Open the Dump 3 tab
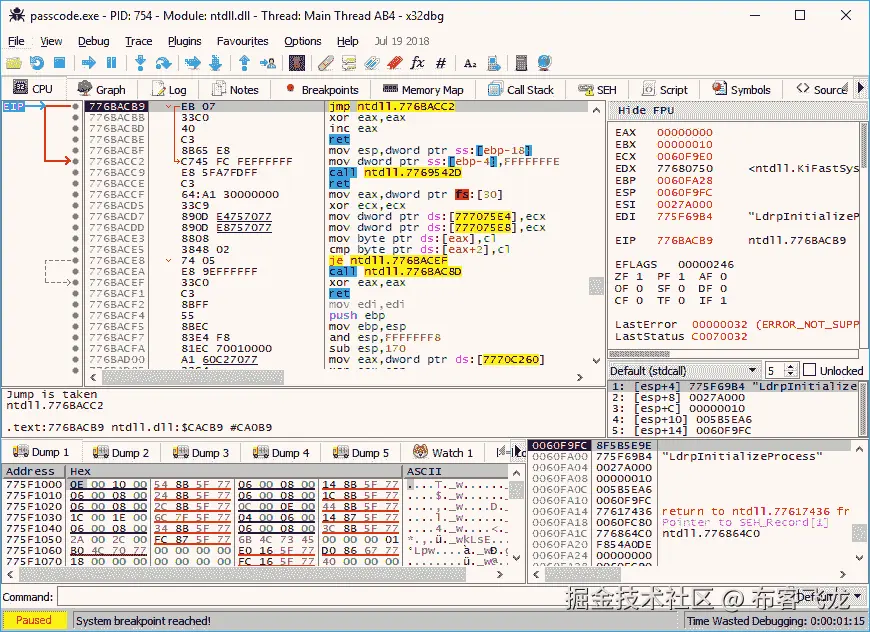 click(x=201, y=453)
